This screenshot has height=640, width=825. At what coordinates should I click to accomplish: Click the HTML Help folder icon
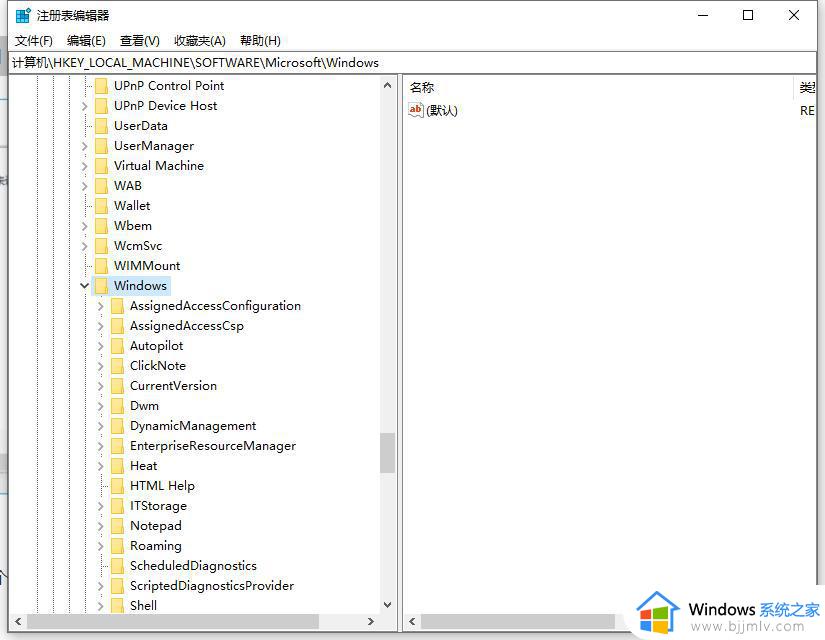(x=118, y=486)
